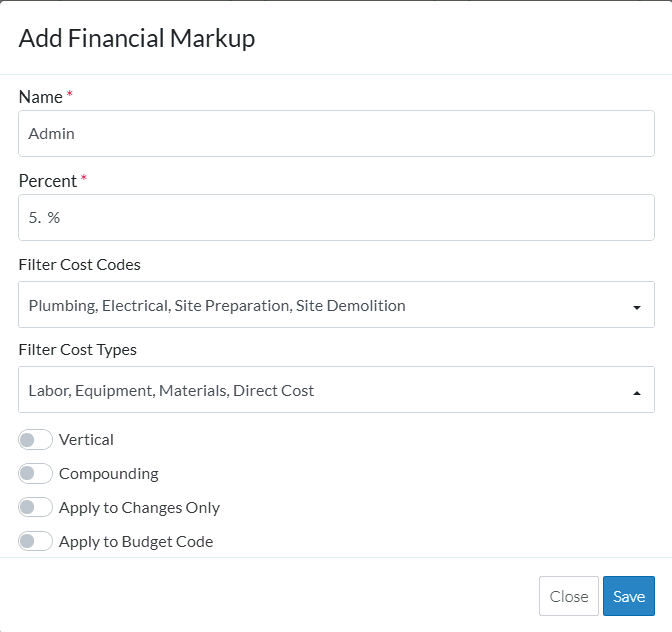Click the Percent input field

pyautogui.click(x=336, y=217)
